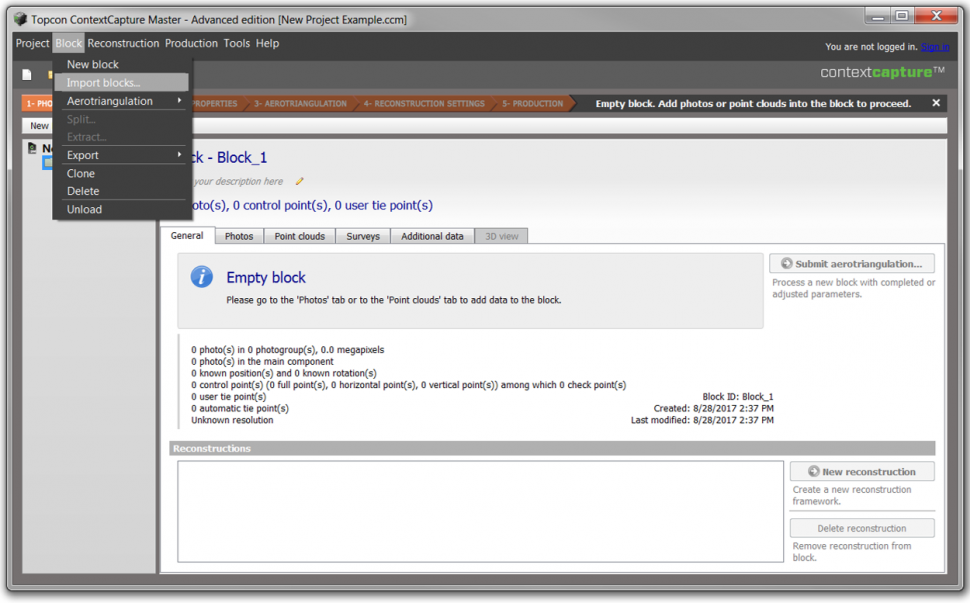Open the Help menu

coord(267,43)
